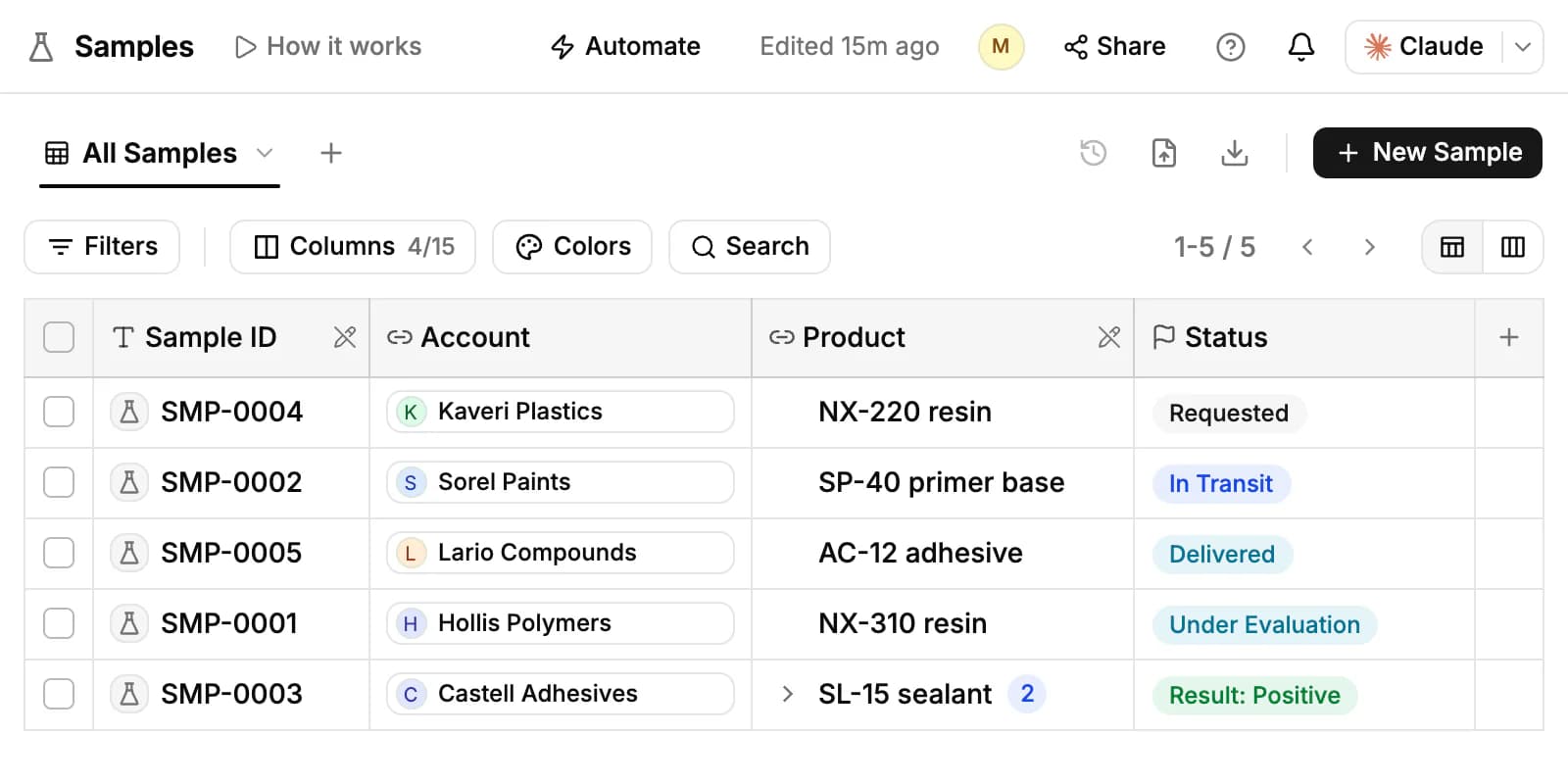Click the import file upload icon
The height and width of the screenshot is (784, 1568).
tap(1163, 153)
